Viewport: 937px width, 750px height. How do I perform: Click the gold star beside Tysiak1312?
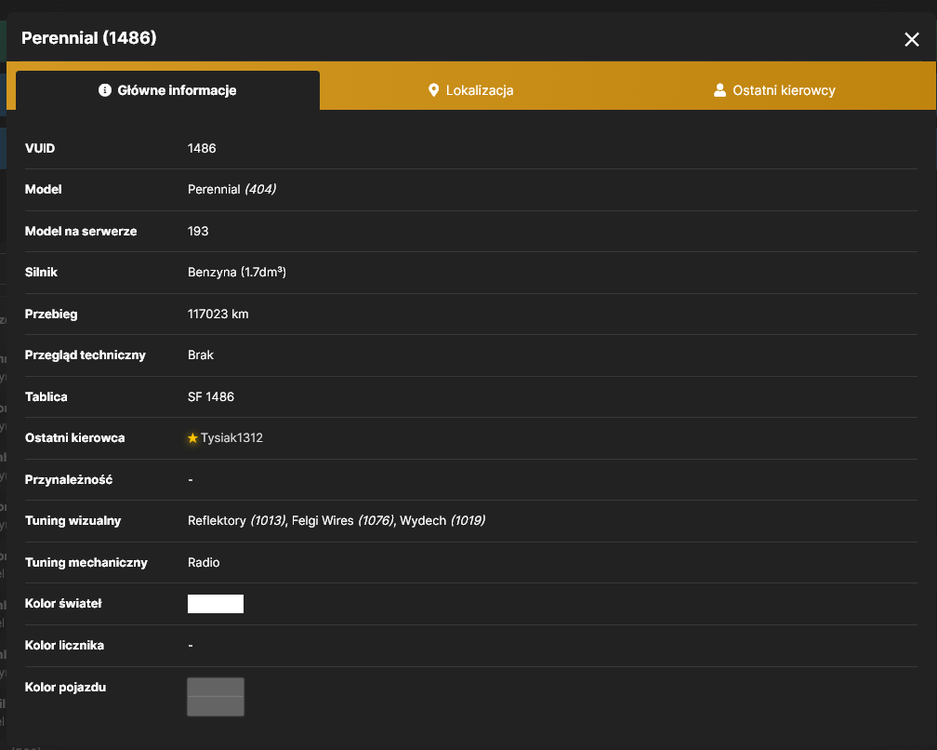tap(192, 438)
